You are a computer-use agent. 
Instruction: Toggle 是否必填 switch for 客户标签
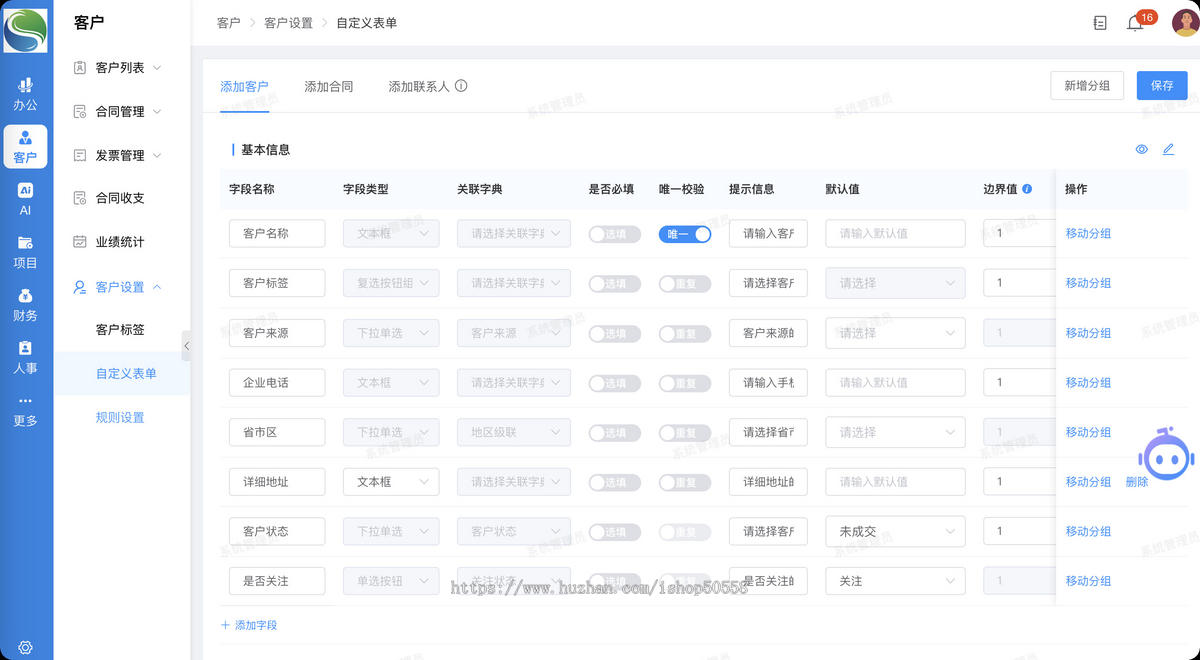[x=614, y=283]
